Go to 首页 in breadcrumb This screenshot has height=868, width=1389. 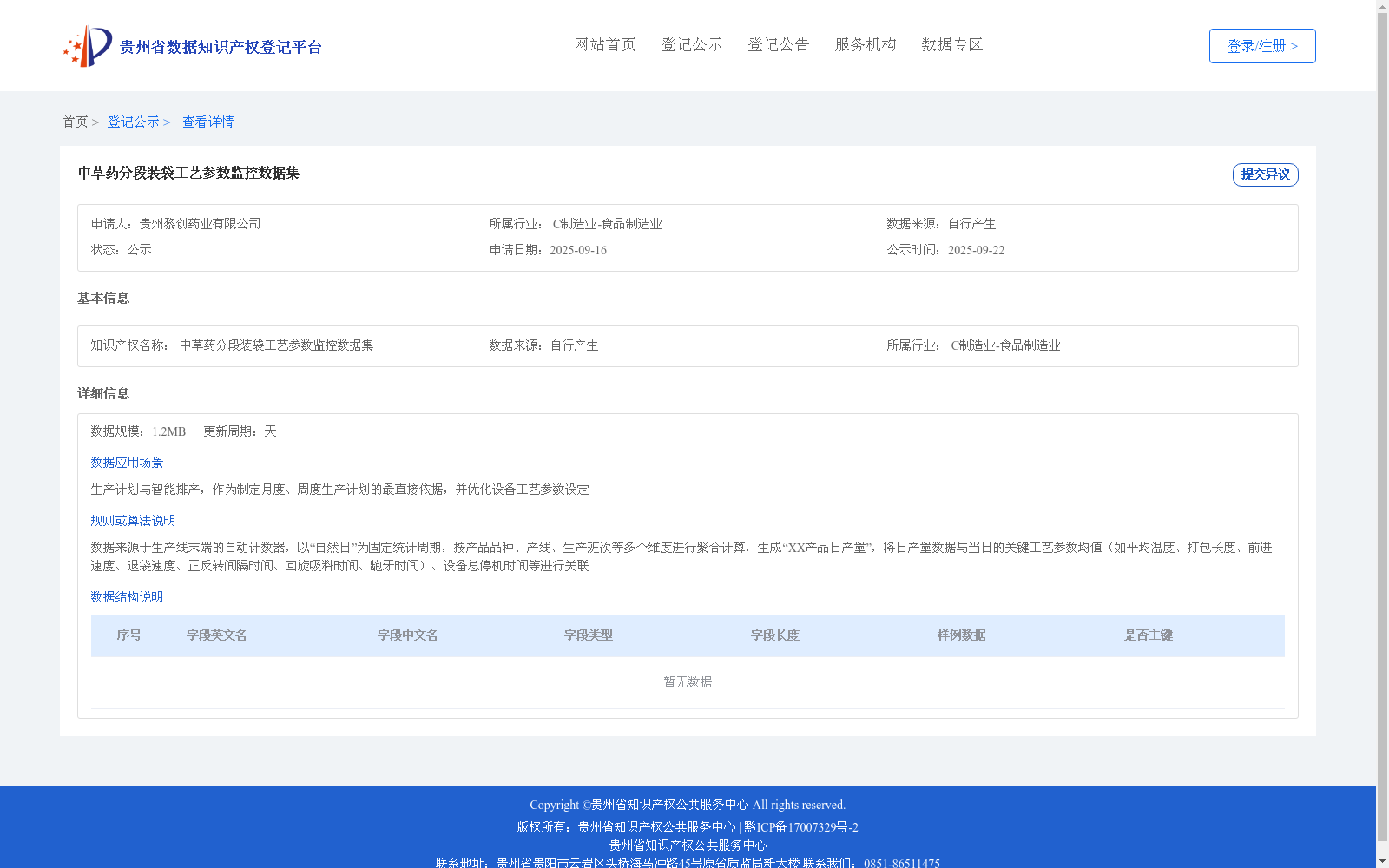(75, 122)
